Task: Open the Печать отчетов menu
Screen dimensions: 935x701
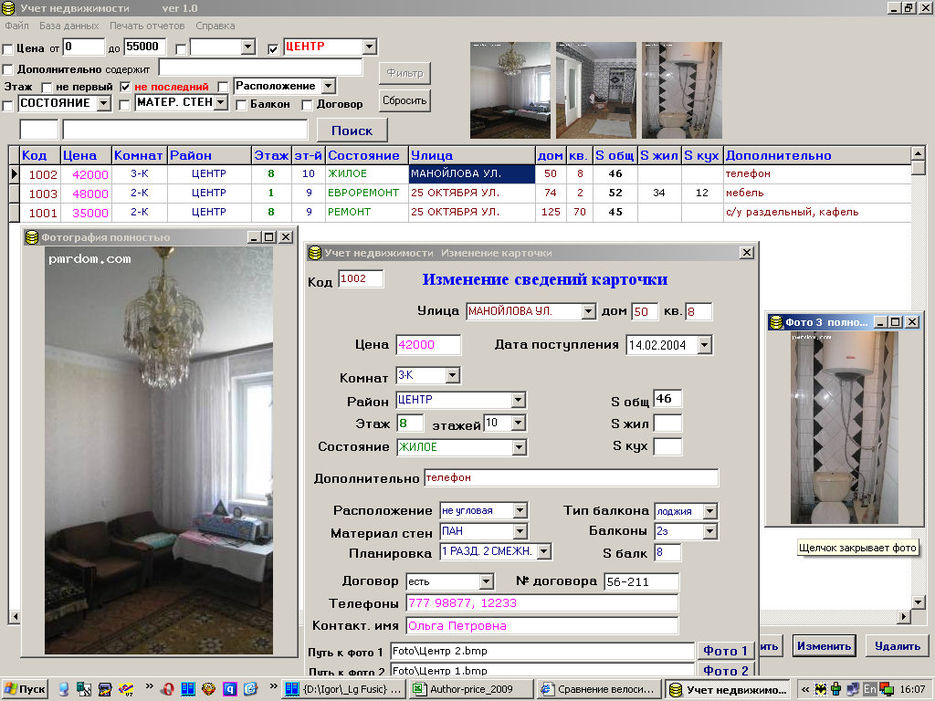Action: pyautogui.click(x=147, y=26)
